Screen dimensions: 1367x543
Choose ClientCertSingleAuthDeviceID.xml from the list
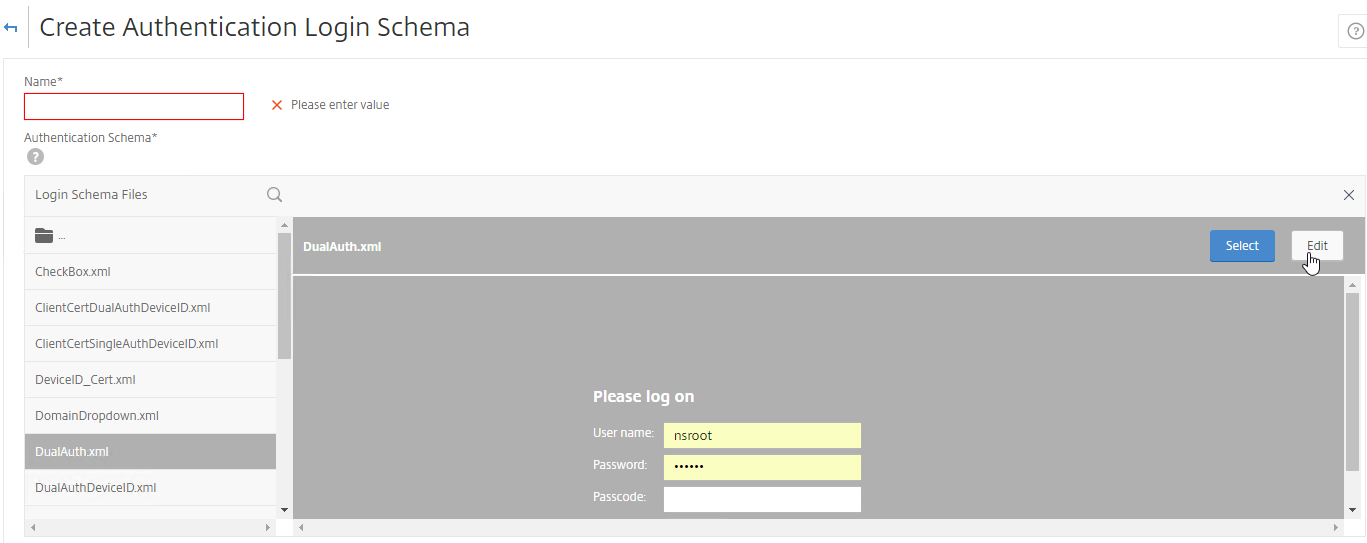pyautogui.click(x=150, y=344)
